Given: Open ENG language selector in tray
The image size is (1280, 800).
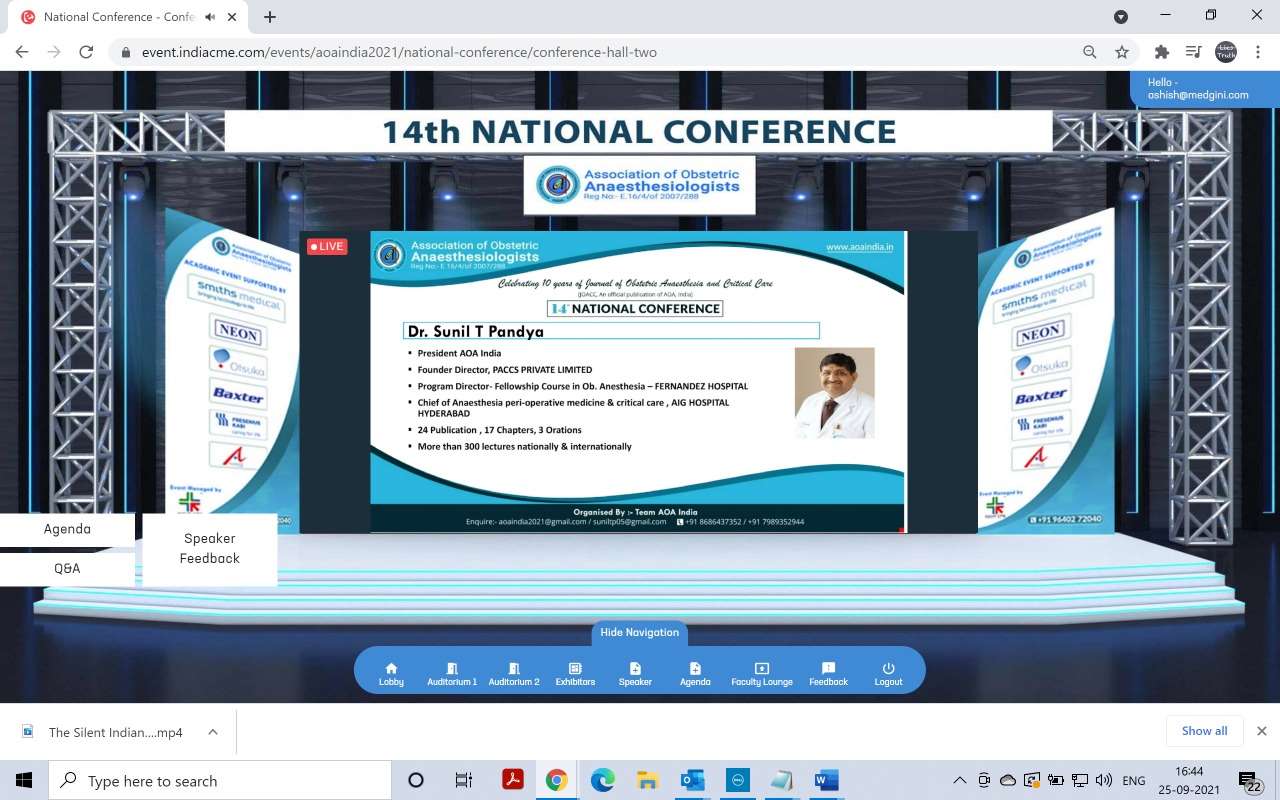Looking at the screenshot, I should point(1134,781).
